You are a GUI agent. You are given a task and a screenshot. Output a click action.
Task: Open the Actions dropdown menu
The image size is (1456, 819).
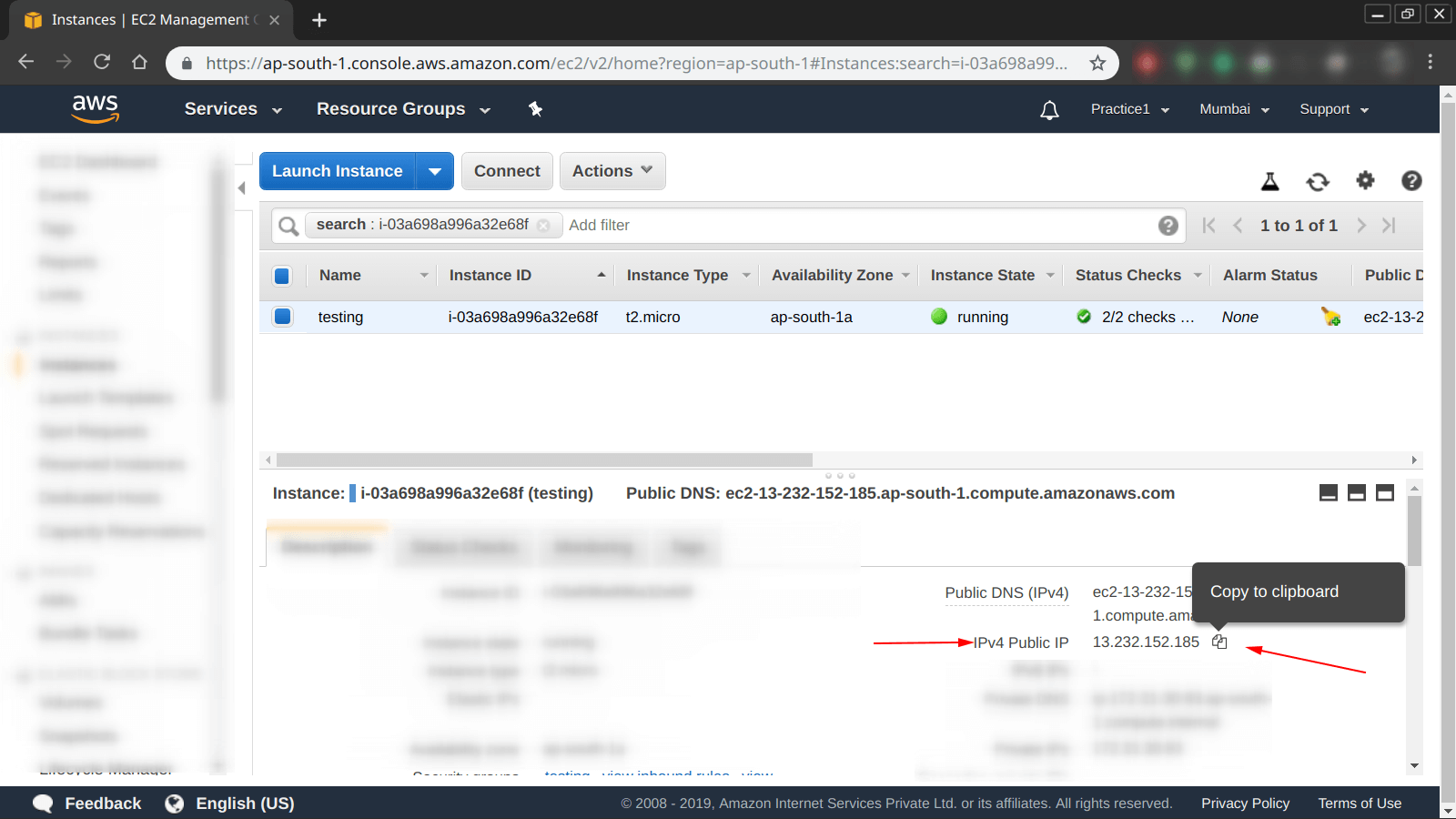pyautogui.click(x=612, y=171)
